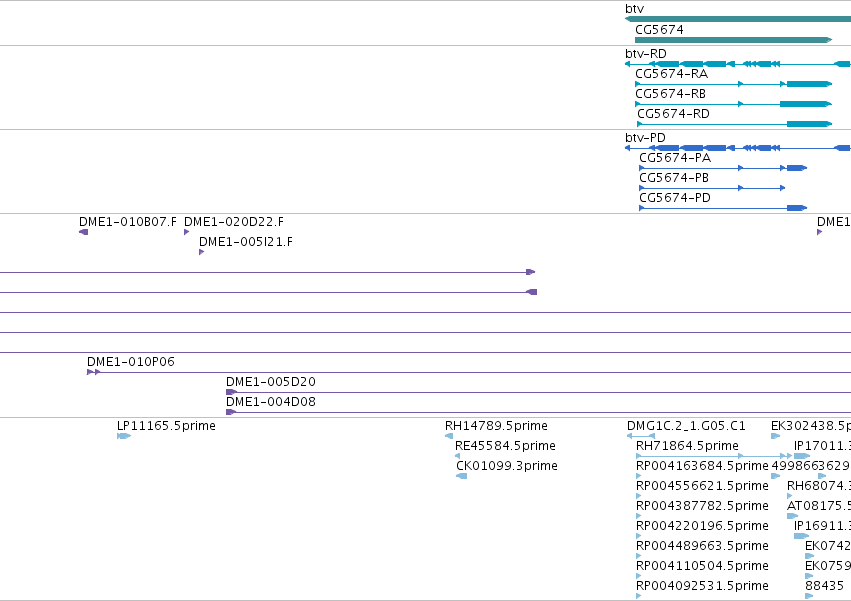Click the DME1-010P06 feature label
The width and height of the screenshot is (851, 601).
pos(131,362)
